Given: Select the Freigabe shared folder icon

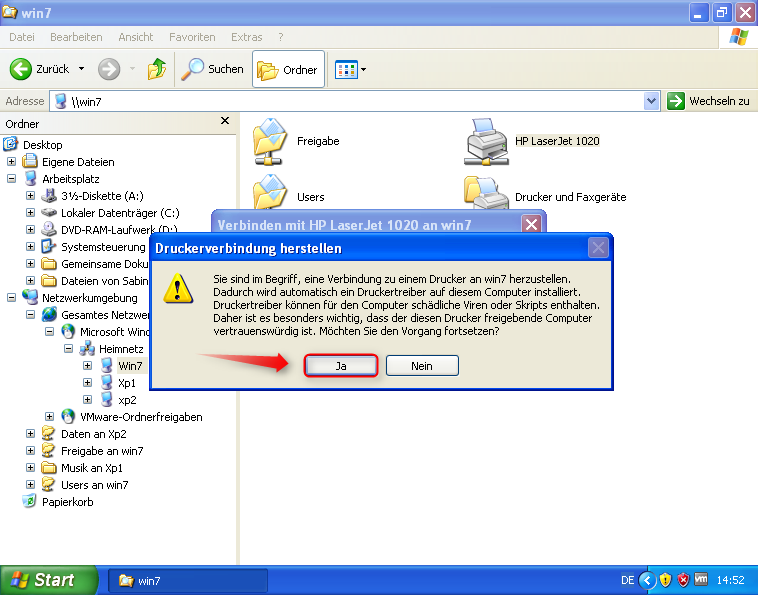Looking at the screenshot, I should [x=270, y=142].
